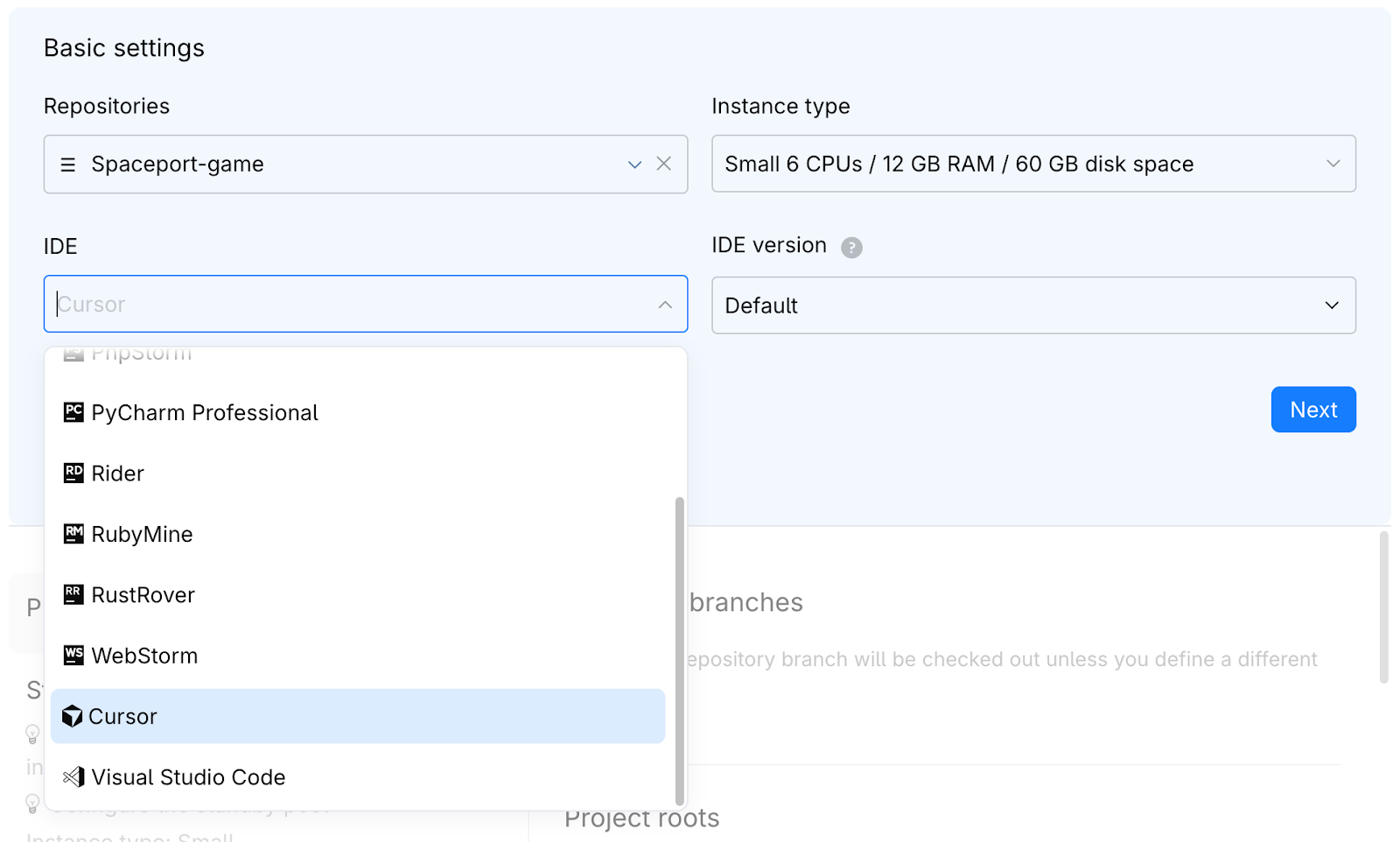Focus the IDE search input field
The image size is (1400, 842).
click(350, 305)
